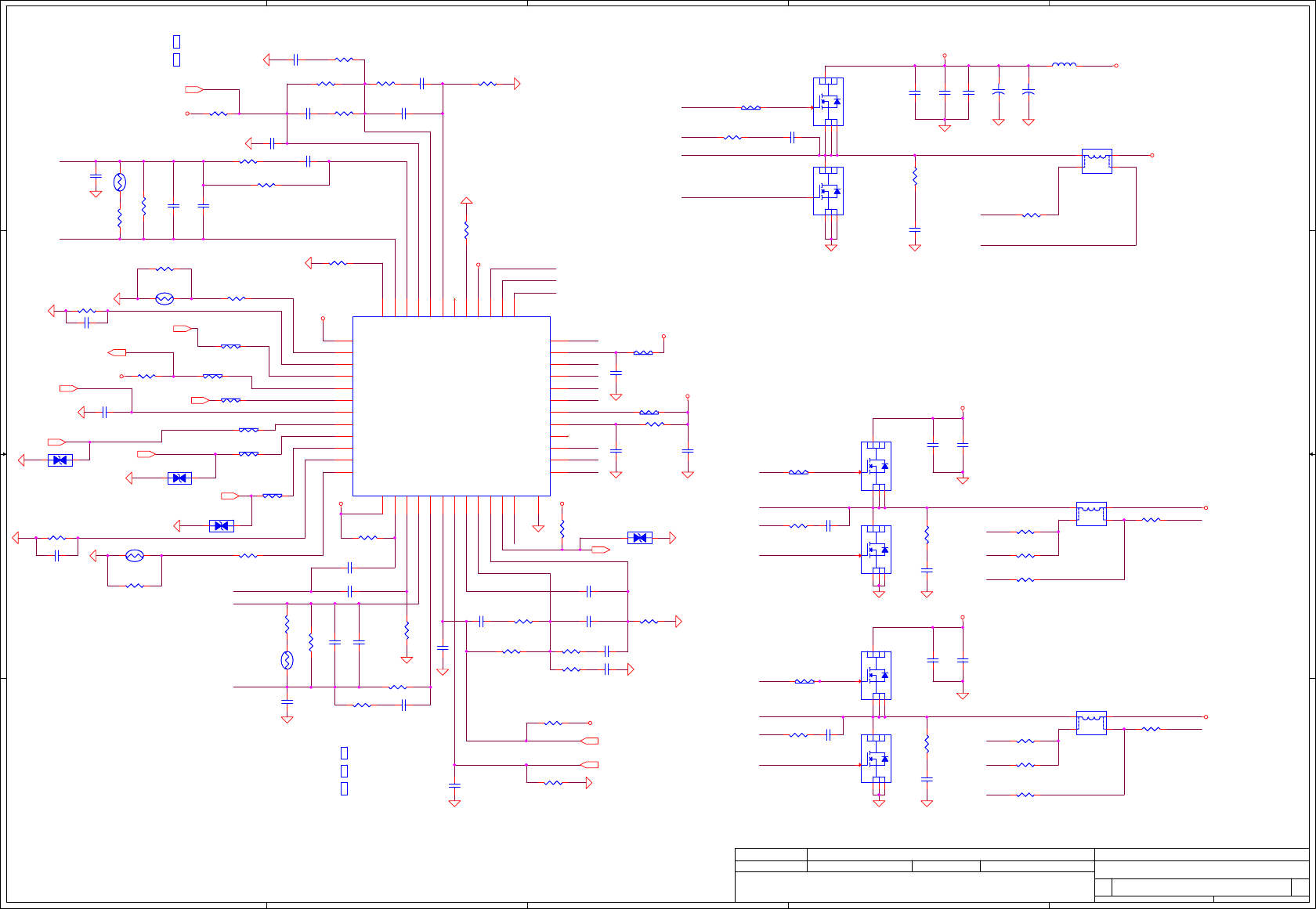
Task: Select the large central IC rectangle
Action: (x=451, y=406)
